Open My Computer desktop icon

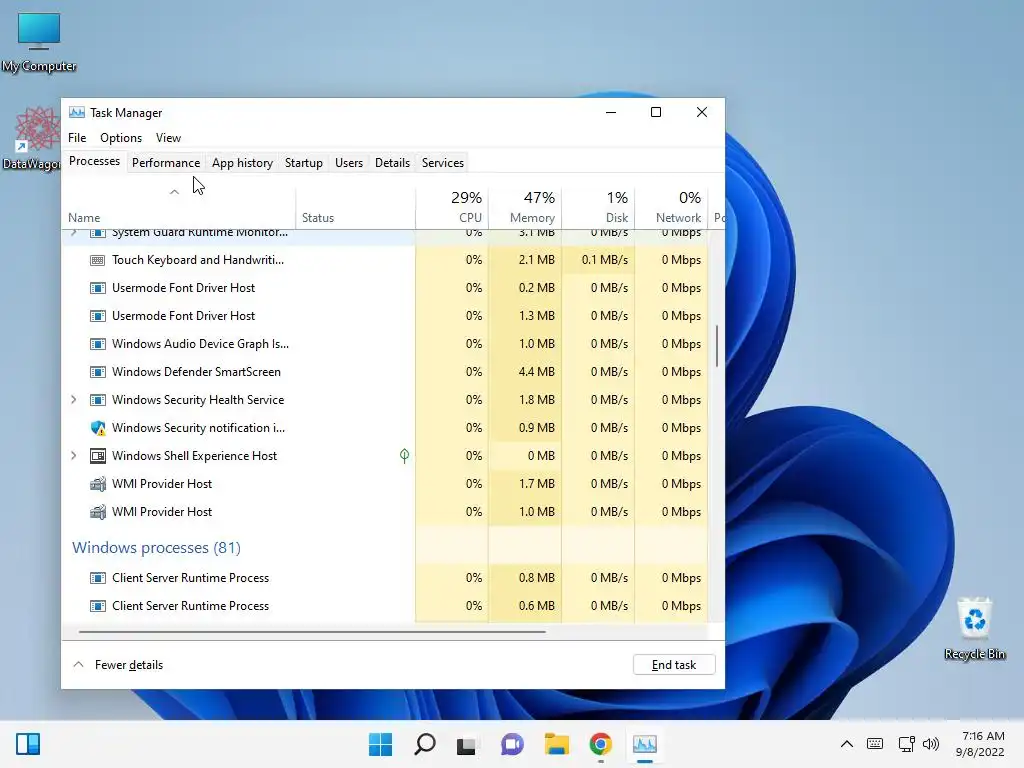39,42
